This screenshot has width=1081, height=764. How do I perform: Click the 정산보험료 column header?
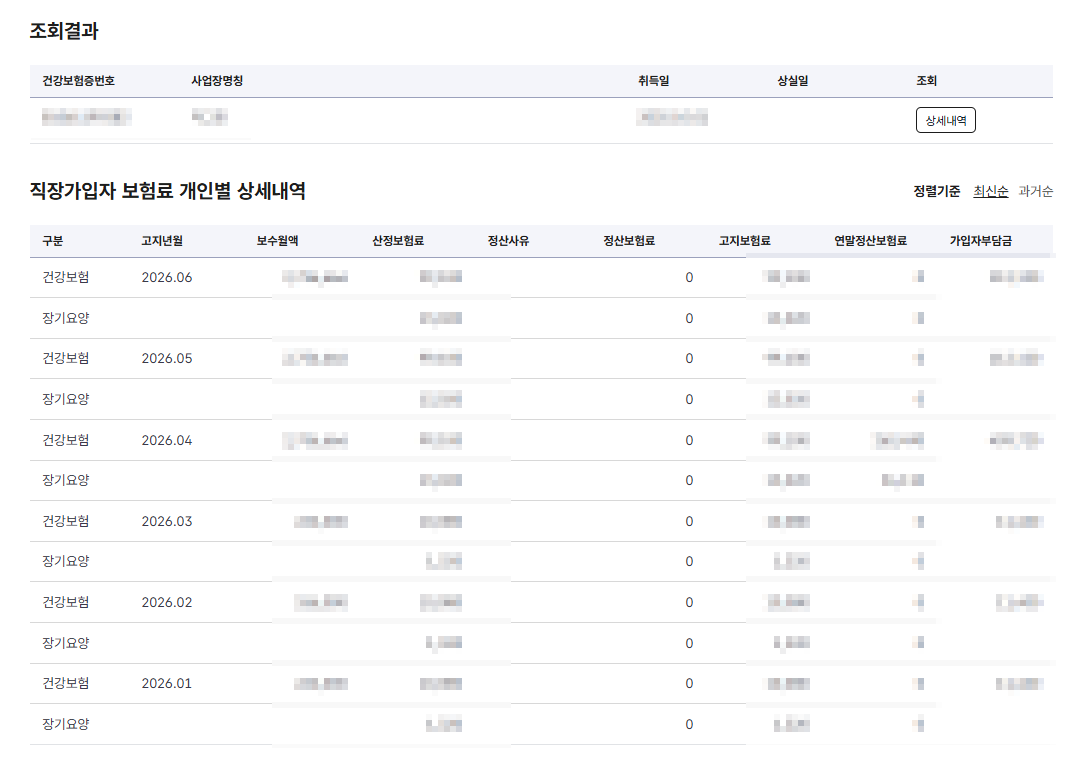click(629, 241)
